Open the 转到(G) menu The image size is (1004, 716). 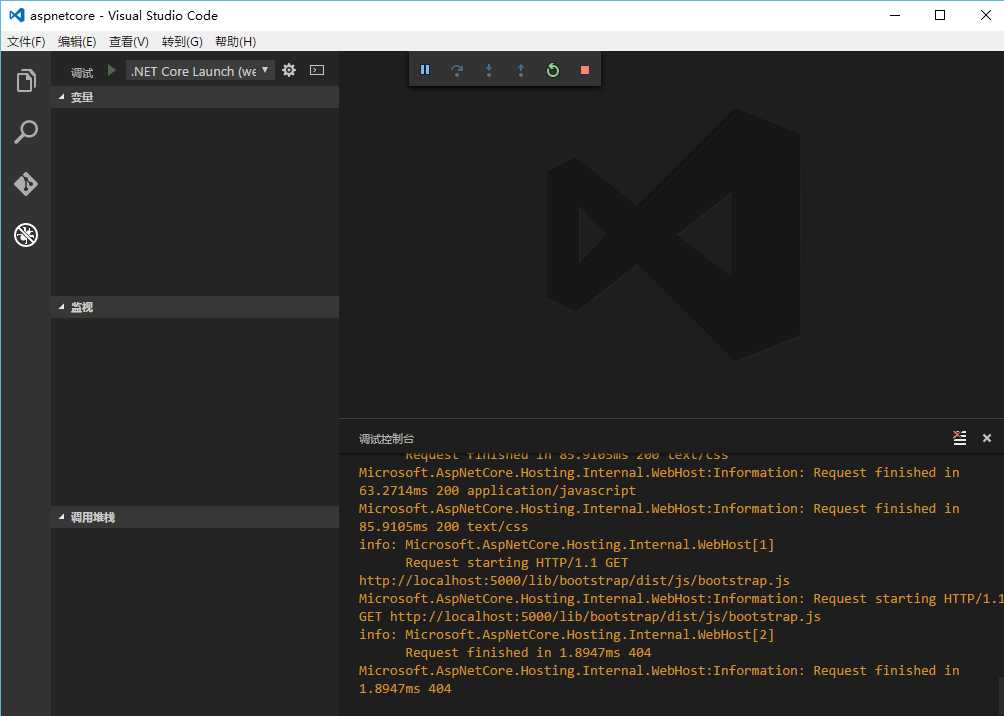[182, 42]
